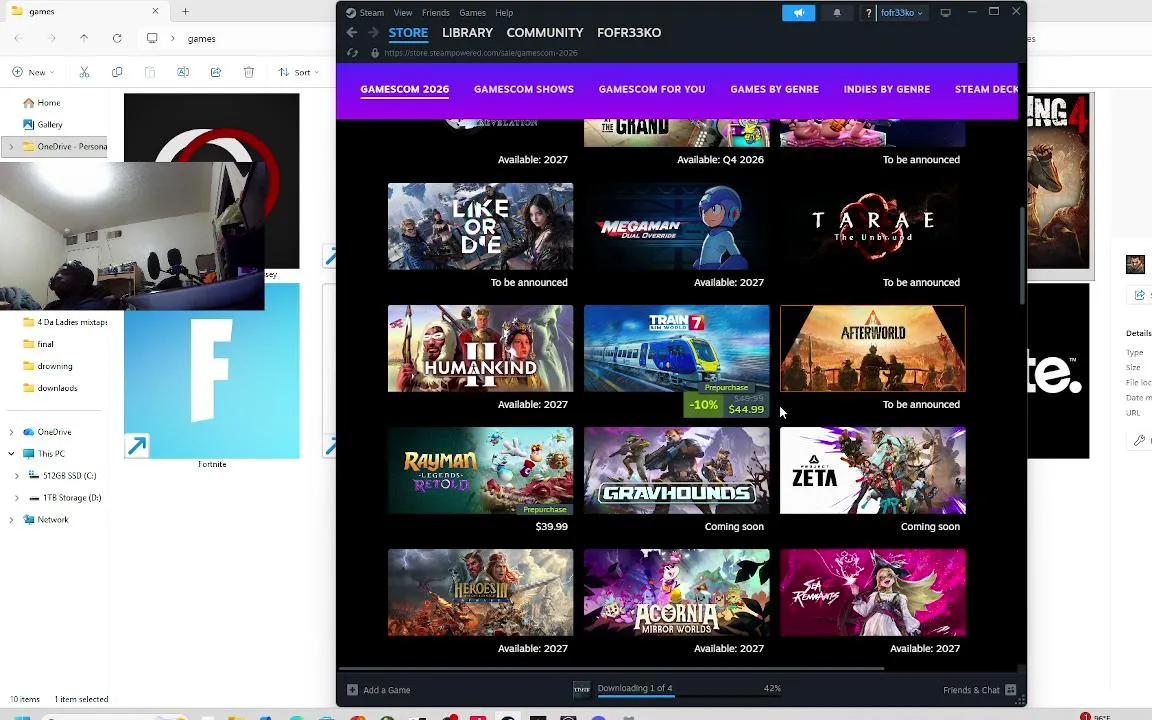Open the Games menu in Steam

click(472, 12)
